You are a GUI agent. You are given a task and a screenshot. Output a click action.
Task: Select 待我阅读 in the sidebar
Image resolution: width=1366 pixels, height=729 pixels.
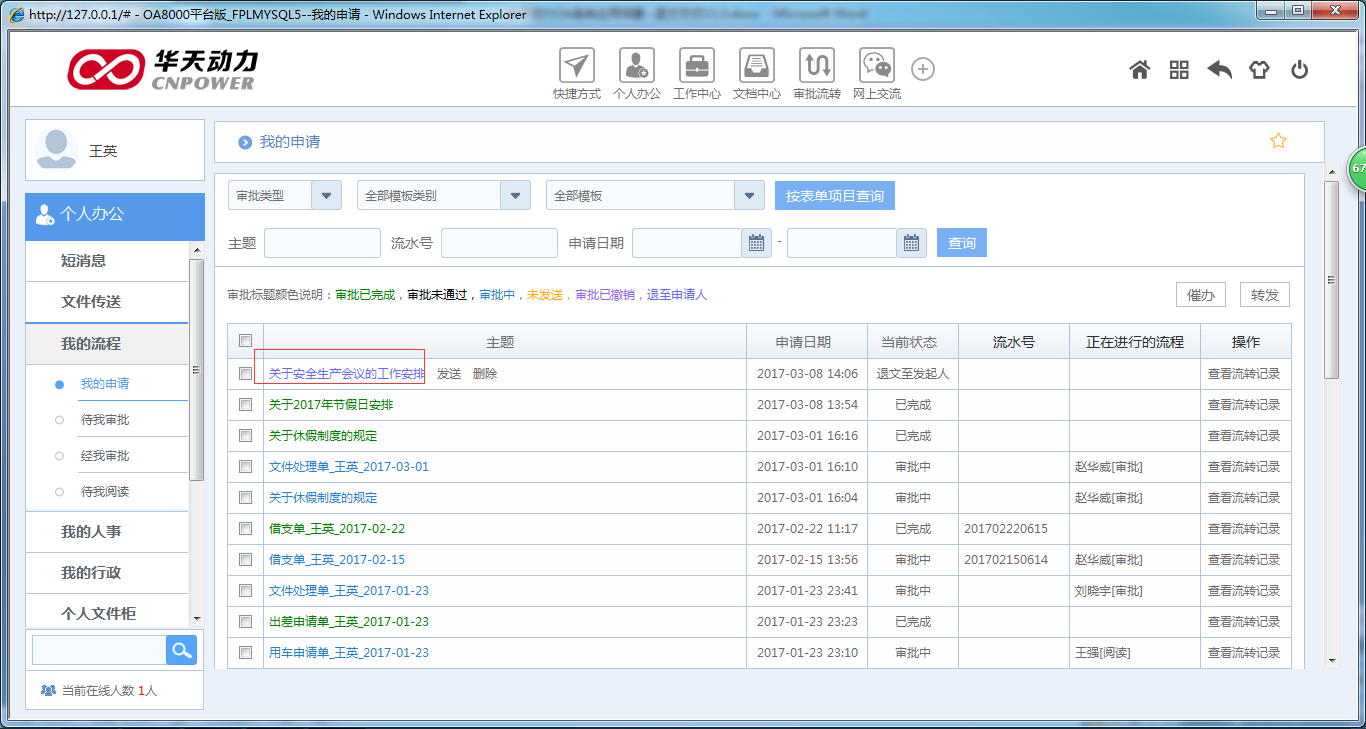click(105, 492)
